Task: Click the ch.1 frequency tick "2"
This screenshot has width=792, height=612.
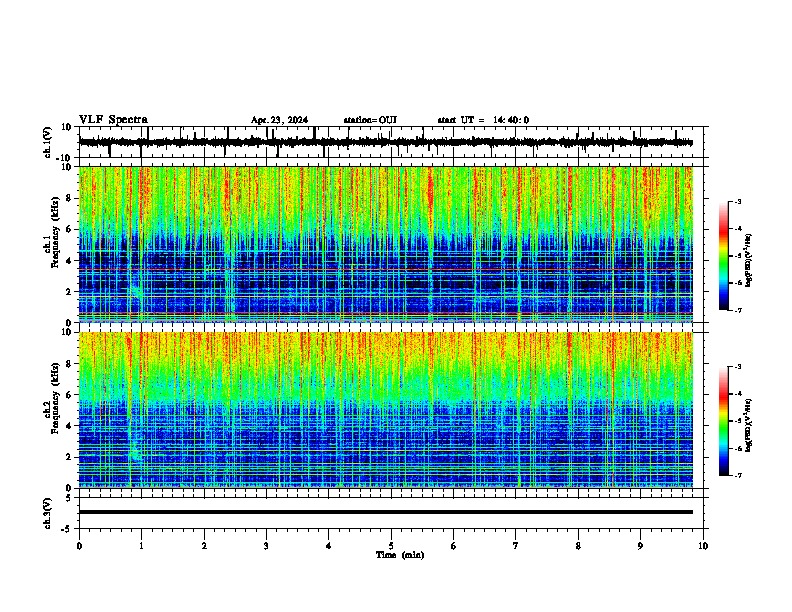Action: tap(69, 291)
